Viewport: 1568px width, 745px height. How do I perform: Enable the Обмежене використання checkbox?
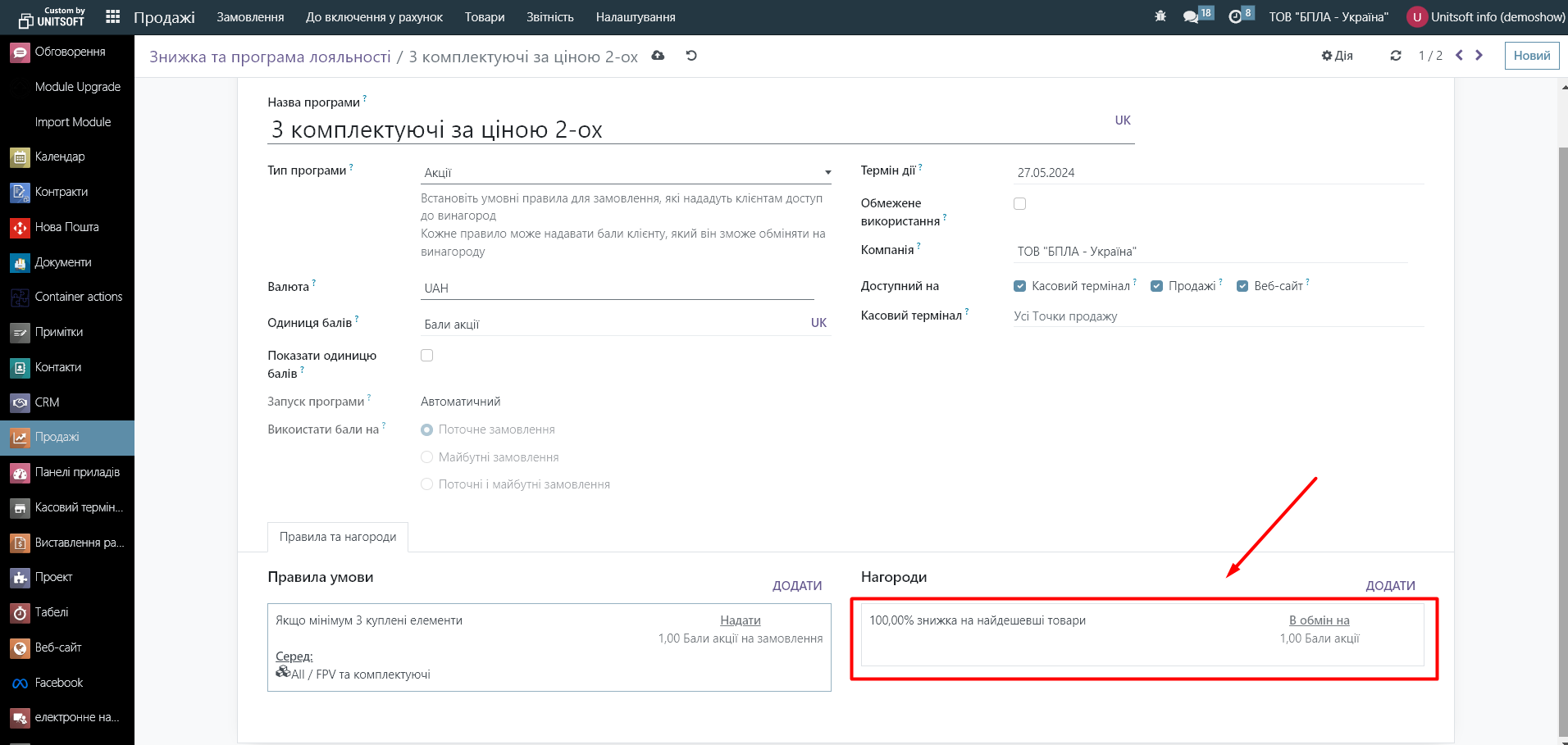(1019, 204)
